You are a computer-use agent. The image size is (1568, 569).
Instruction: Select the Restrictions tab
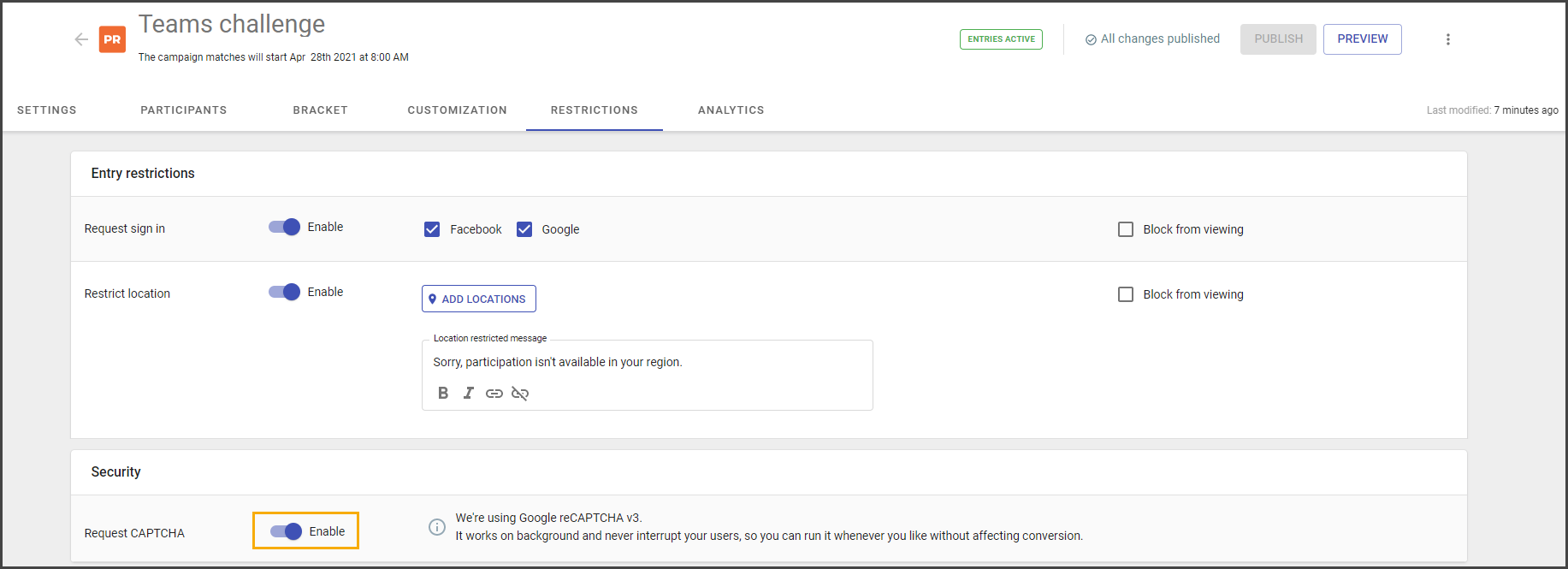click(595, 110)
